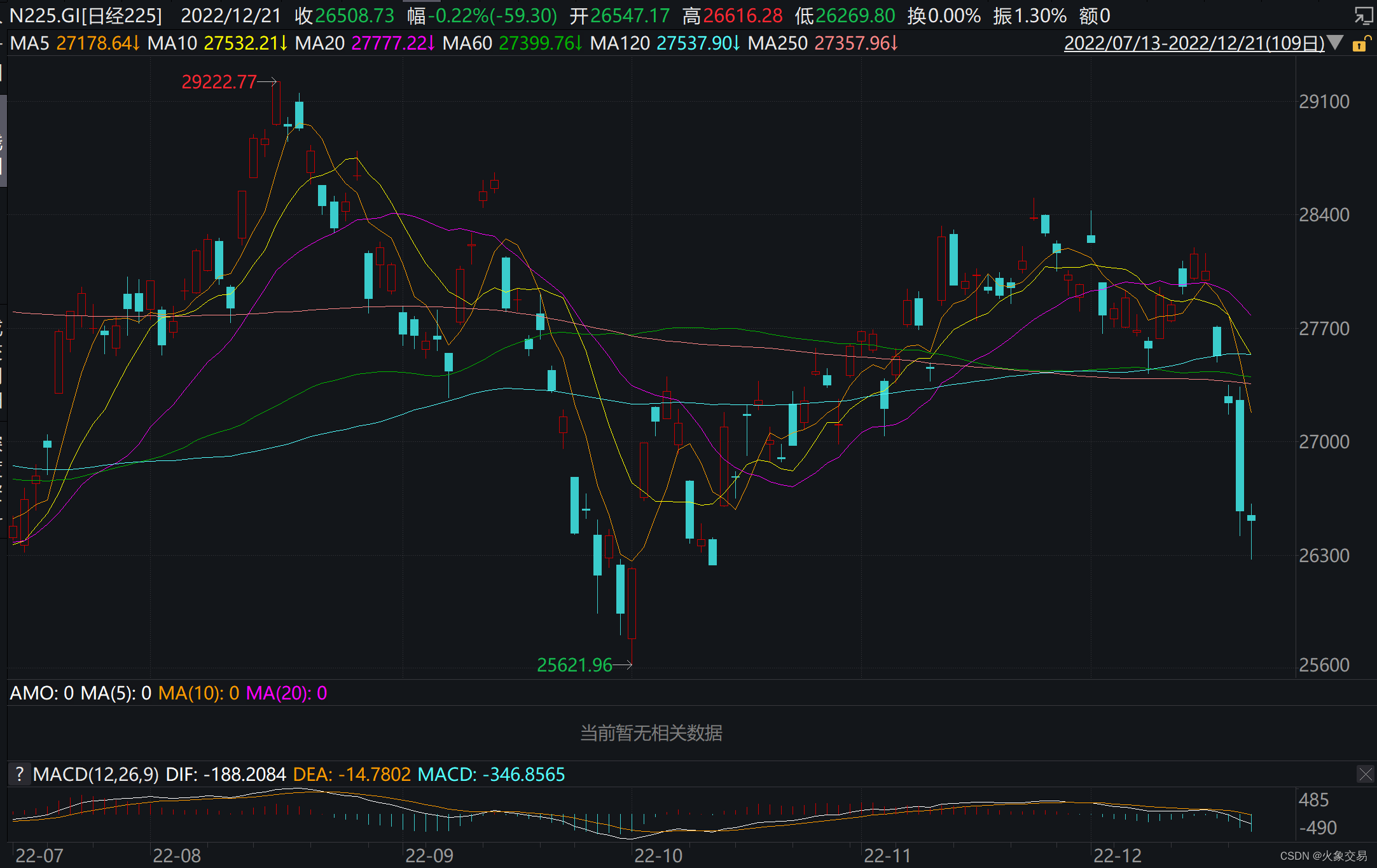
Task: Open the 2022/07/13-2022/12/21 date range link
Action: 1194,43
